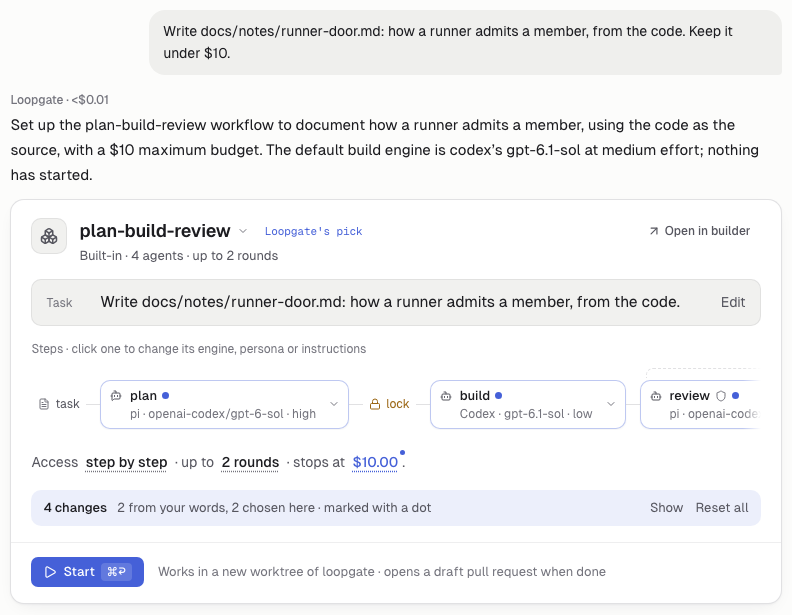
Task: Click the lock padlock icon
Action: click(x=375, y=404)
